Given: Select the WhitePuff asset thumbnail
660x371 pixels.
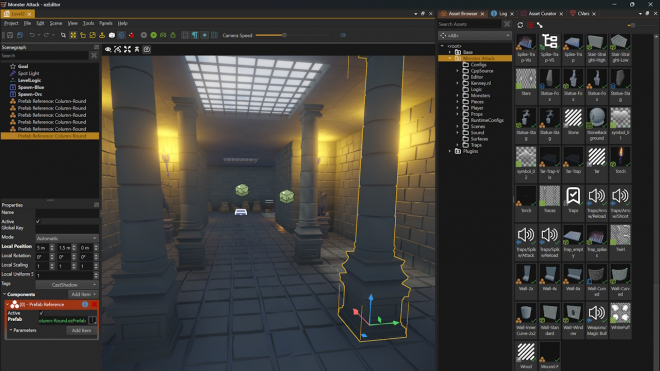Looking at the screenshot, I should [620, 320].
